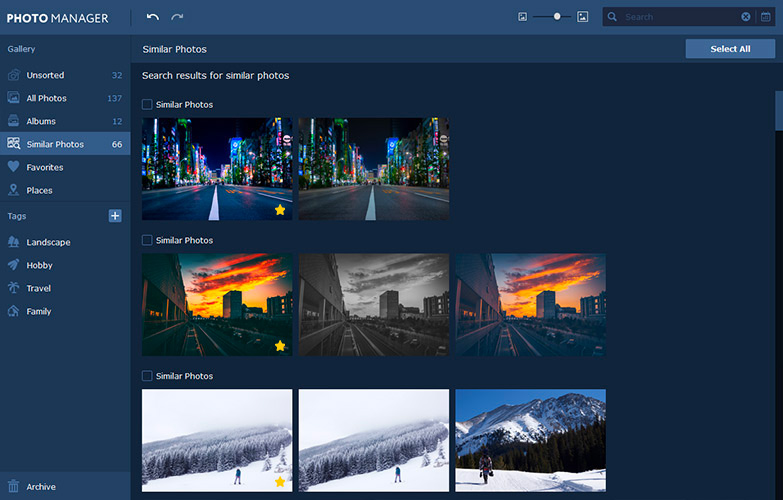The width and height of the screenshot is (783, 500).
Task: Click star on snowy forest photo
Action: 280,482
